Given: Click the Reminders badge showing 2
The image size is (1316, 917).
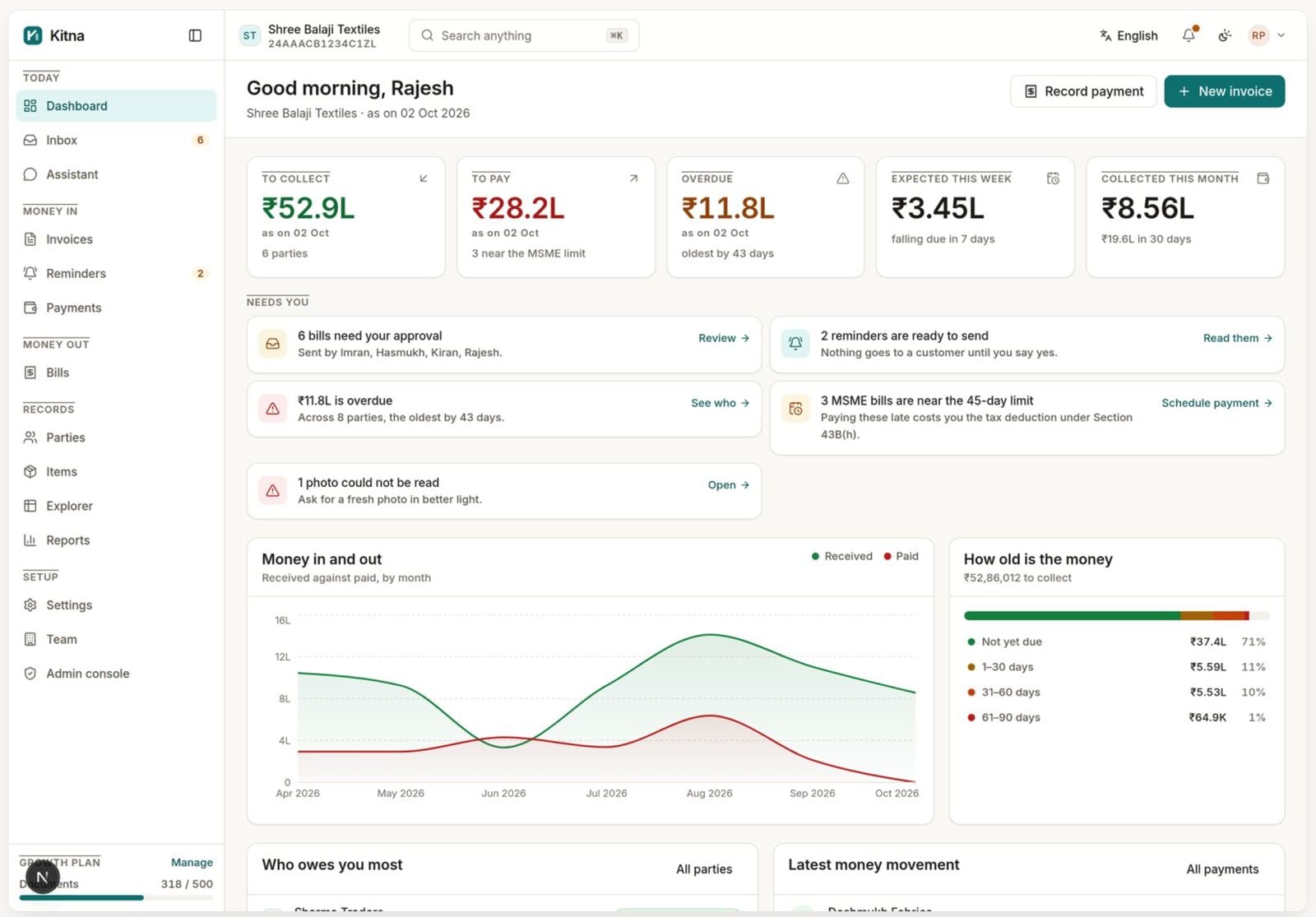Looking at the screenshot, I should point(200,274).
